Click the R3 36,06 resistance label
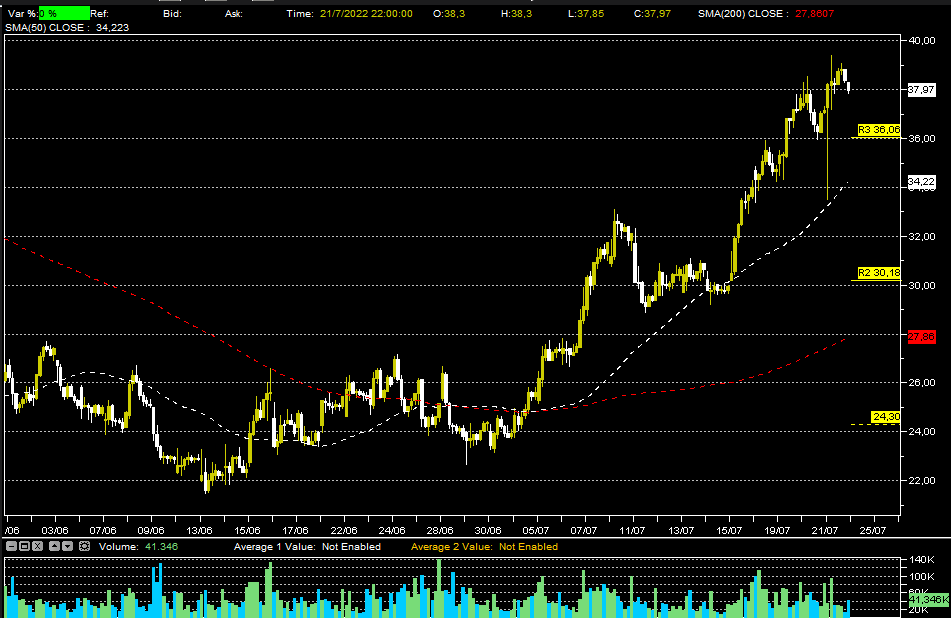Screen dimensions: 951x618 pyautogui.click(x=879, y=130)
